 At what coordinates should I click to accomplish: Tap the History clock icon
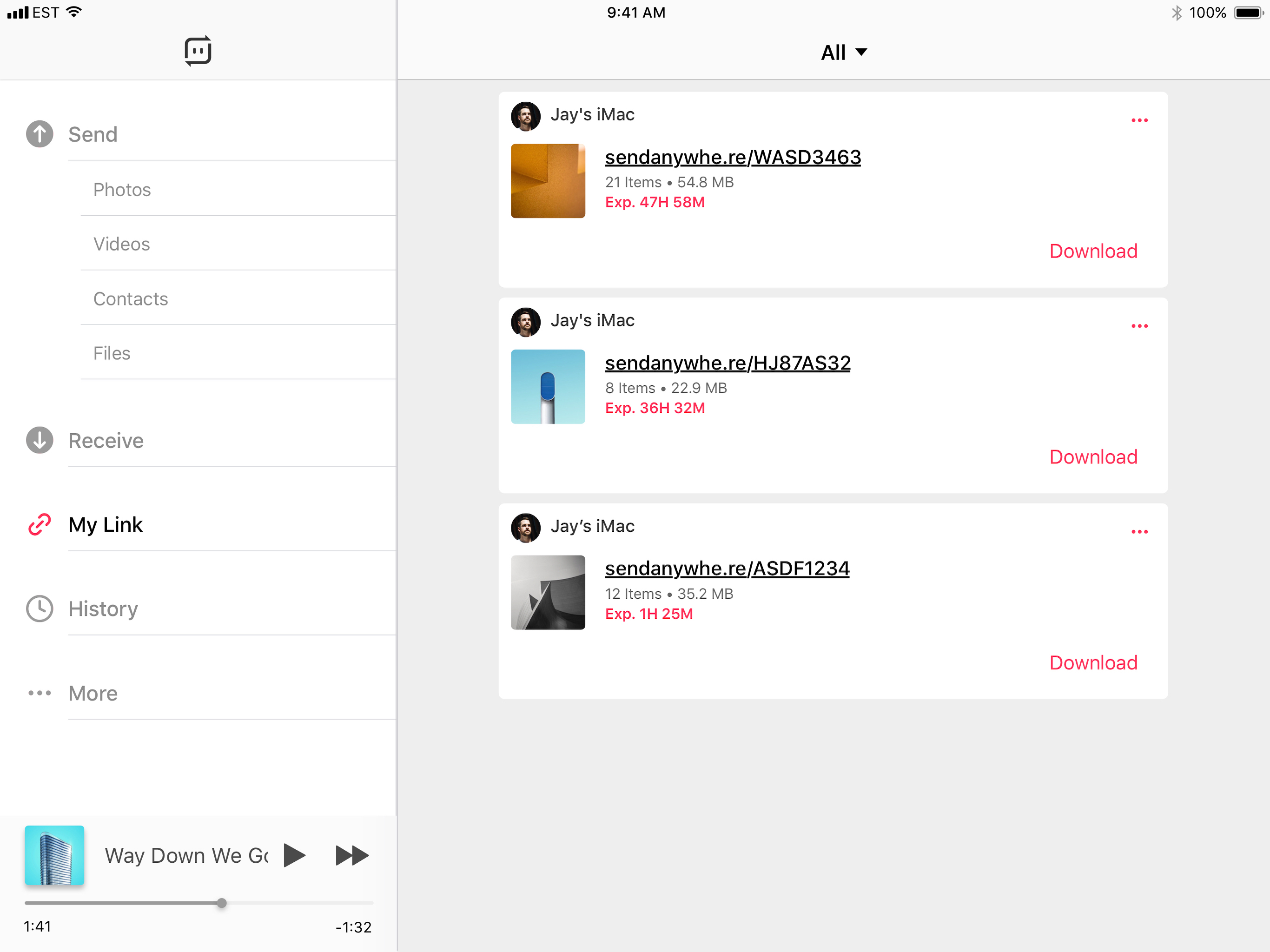tap(39, 608)
